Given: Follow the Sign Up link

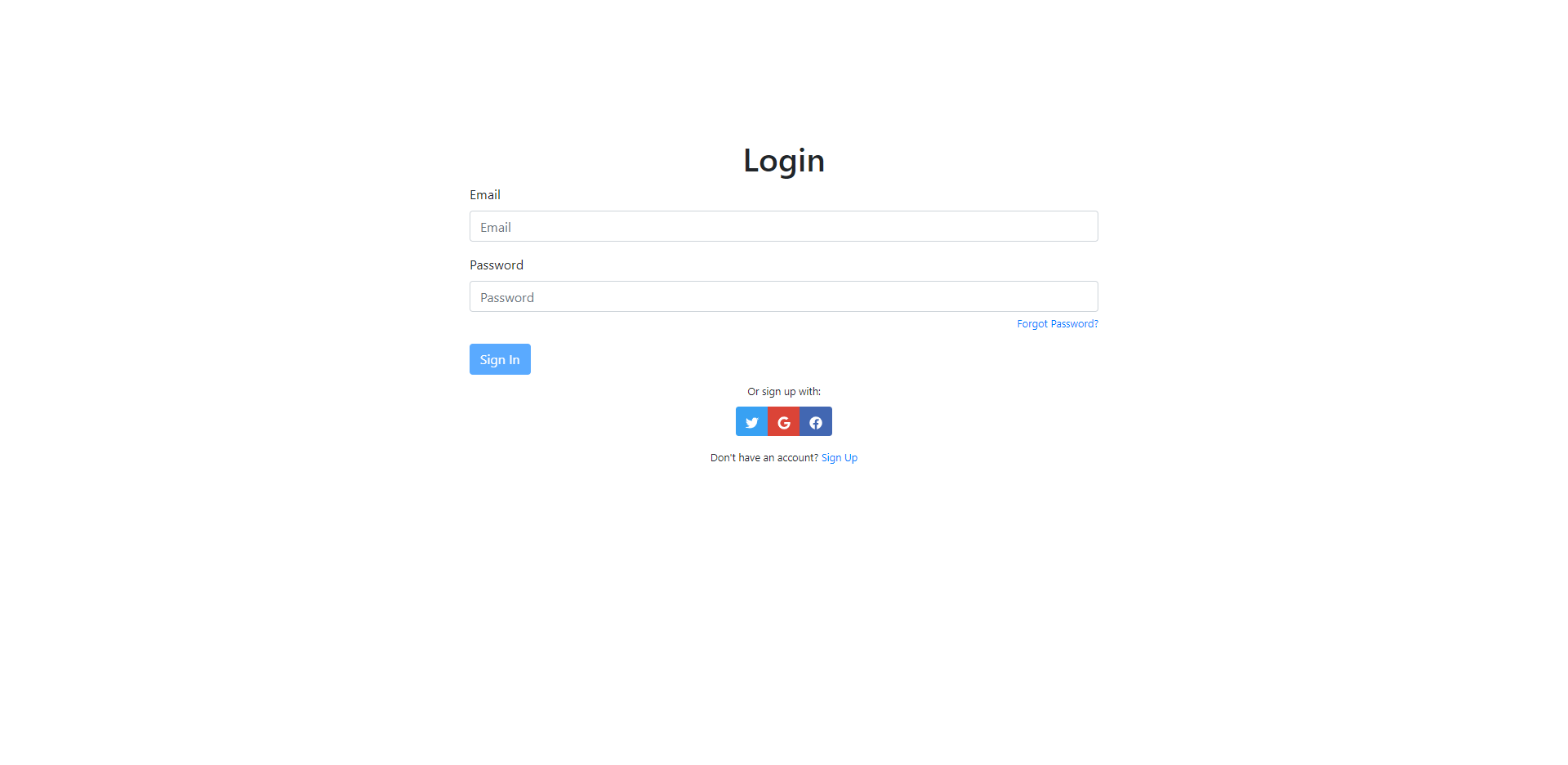Looking at the screenshot, I should tap(840, 458).
